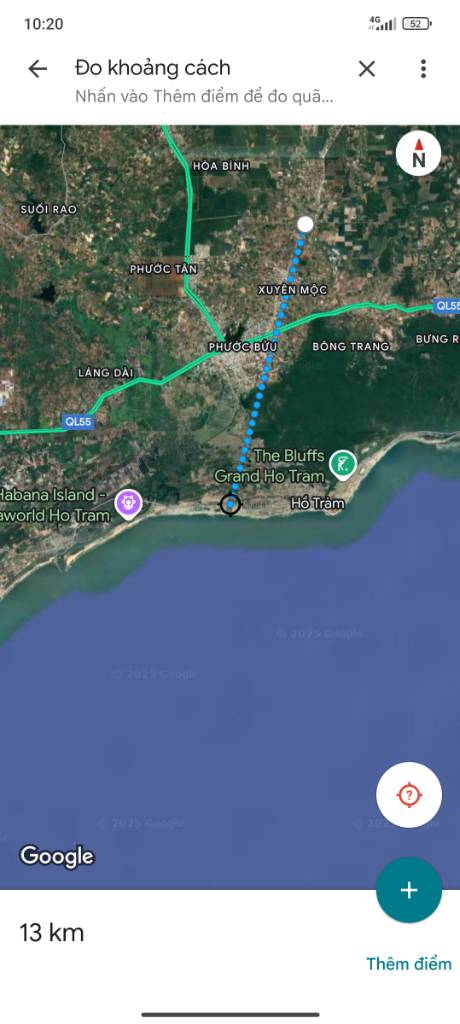Tap the battery indicator in status bar
The width and height of the screenshot is (460, 1024).
(416, 24)
